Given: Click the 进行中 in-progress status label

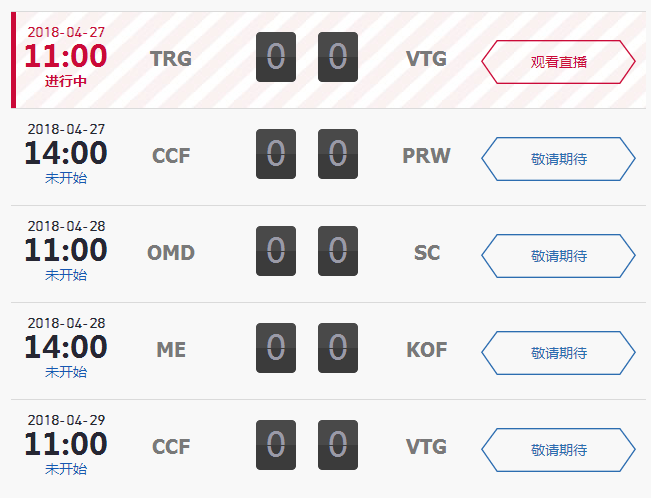Looking at the screenshot, I should point(66,81).
